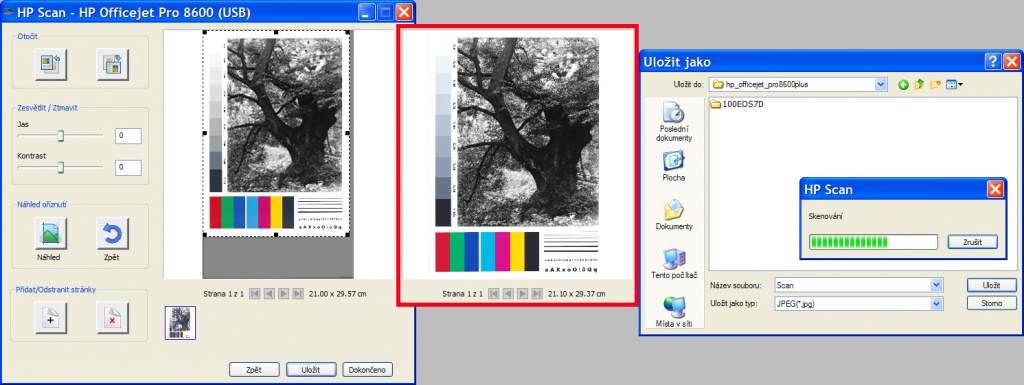
Task: Open the view menu icon in Uložit jako
Action: point(954,84)
